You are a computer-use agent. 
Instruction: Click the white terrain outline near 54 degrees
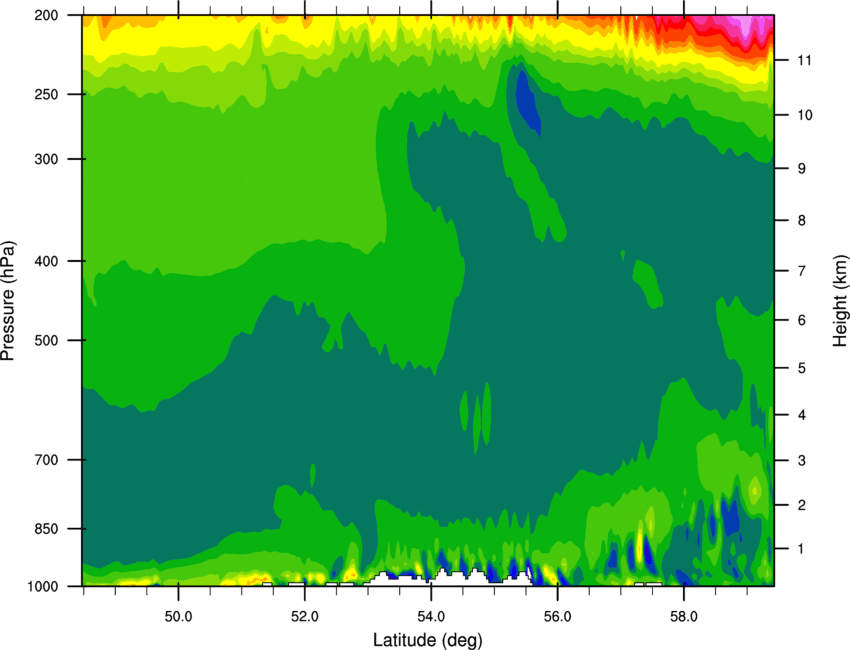(450, 578)
